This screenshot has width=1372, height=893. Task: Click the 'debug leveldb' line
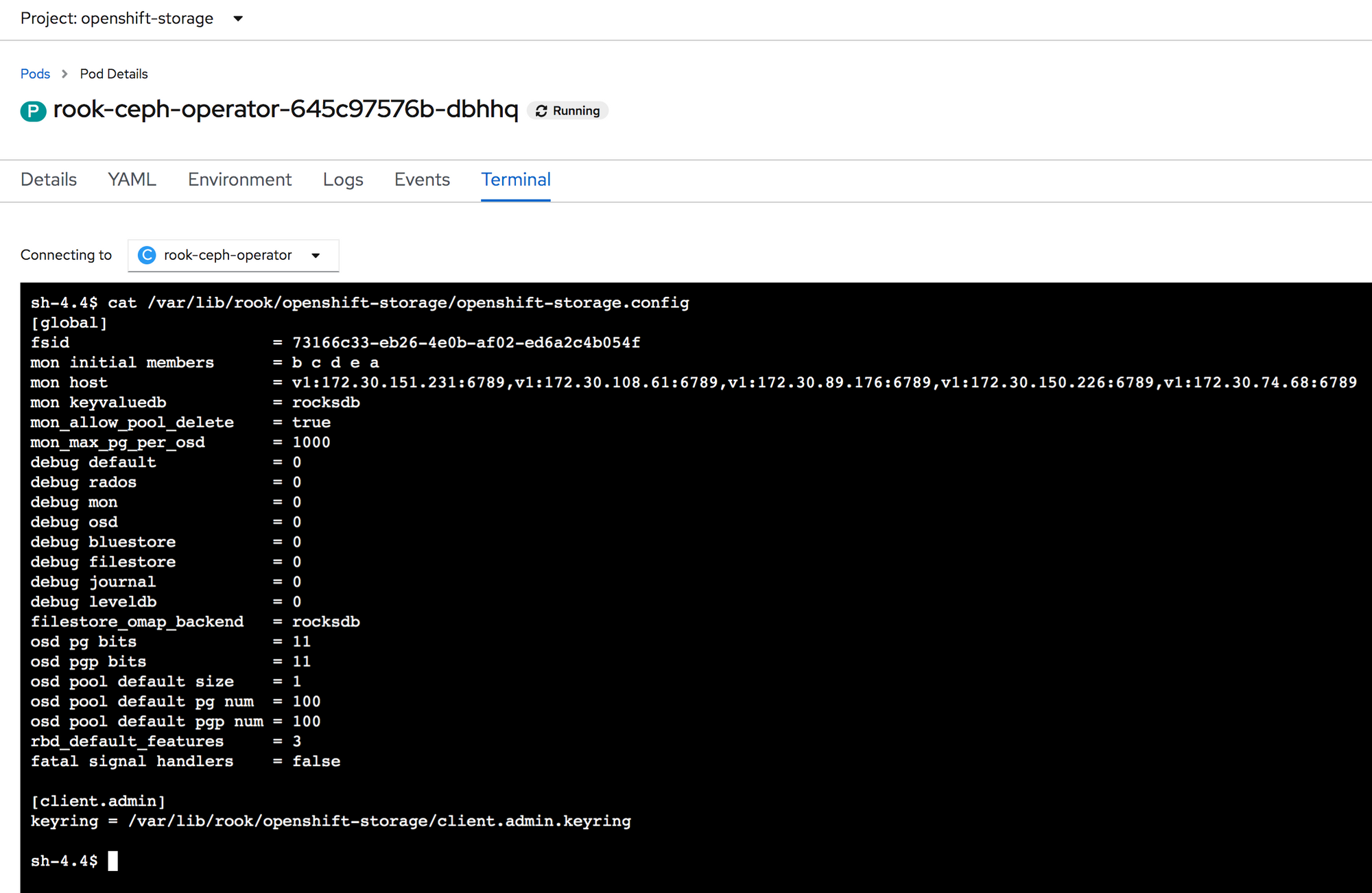click(x=166, y=602)
